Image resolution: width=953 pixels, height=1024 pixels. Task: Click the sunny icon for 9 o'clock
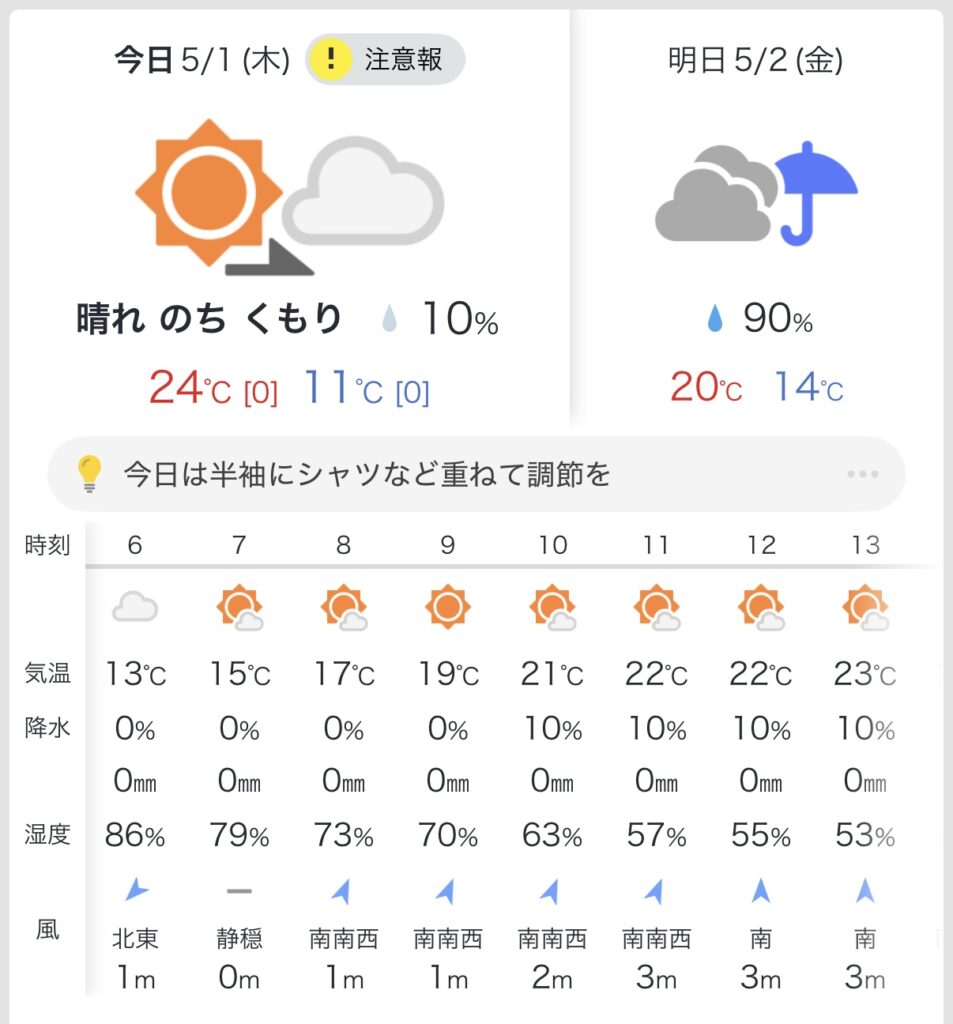[x=447, y=607]
